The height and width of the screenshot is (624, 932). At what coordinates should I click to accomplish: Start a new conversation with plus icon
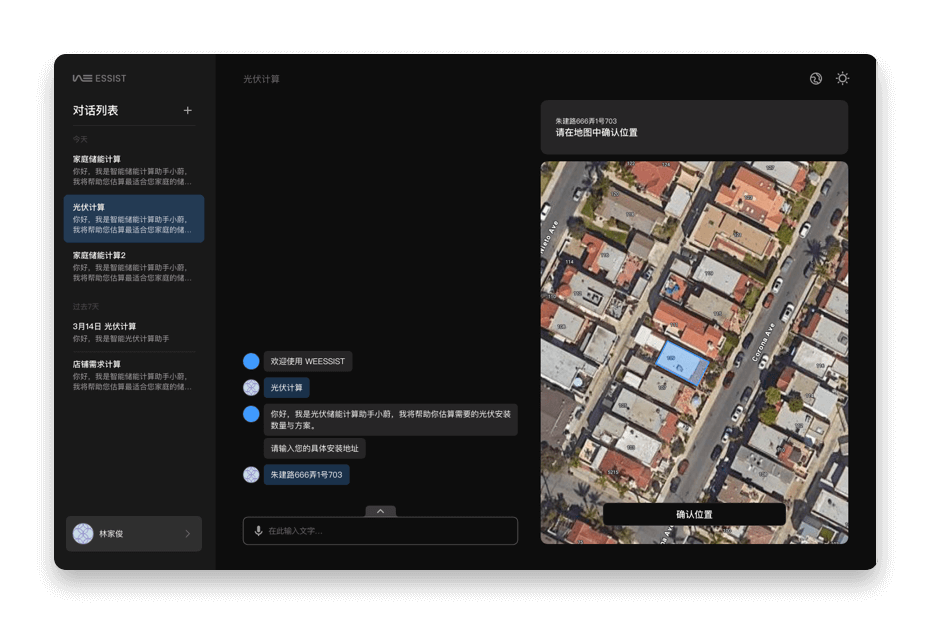[188, 111]
